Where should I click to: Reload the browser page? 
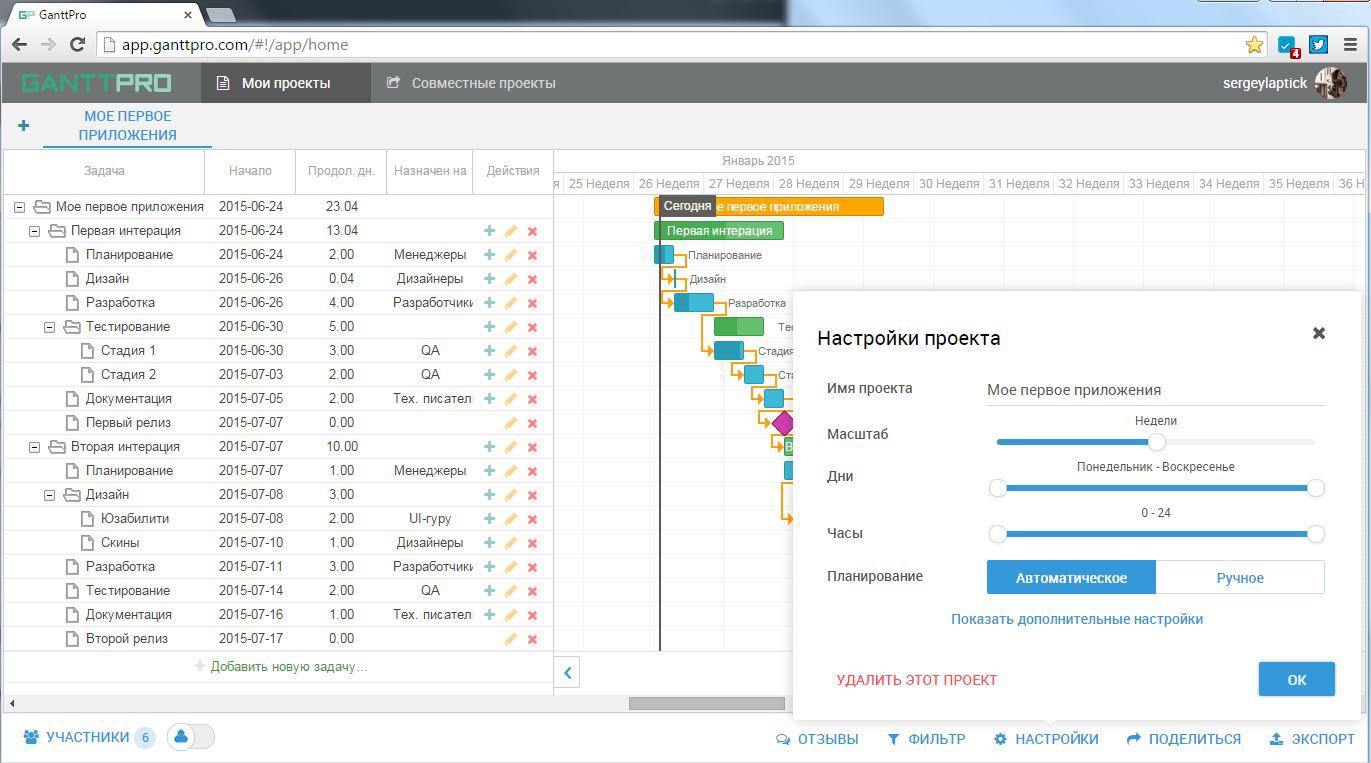[77, 45]
